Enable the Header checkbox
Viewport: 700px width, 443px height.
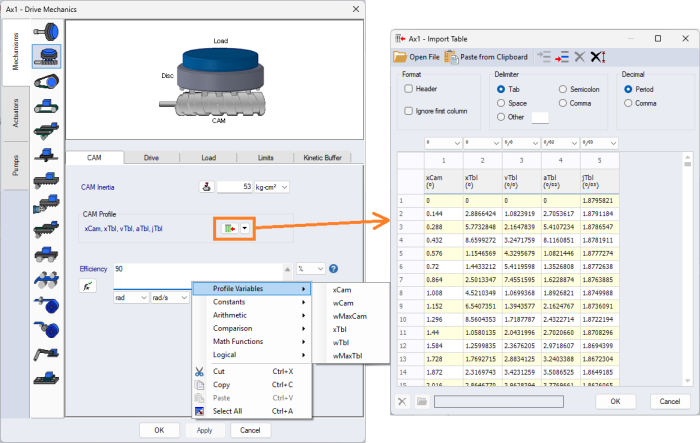click(x=408, y=88)
